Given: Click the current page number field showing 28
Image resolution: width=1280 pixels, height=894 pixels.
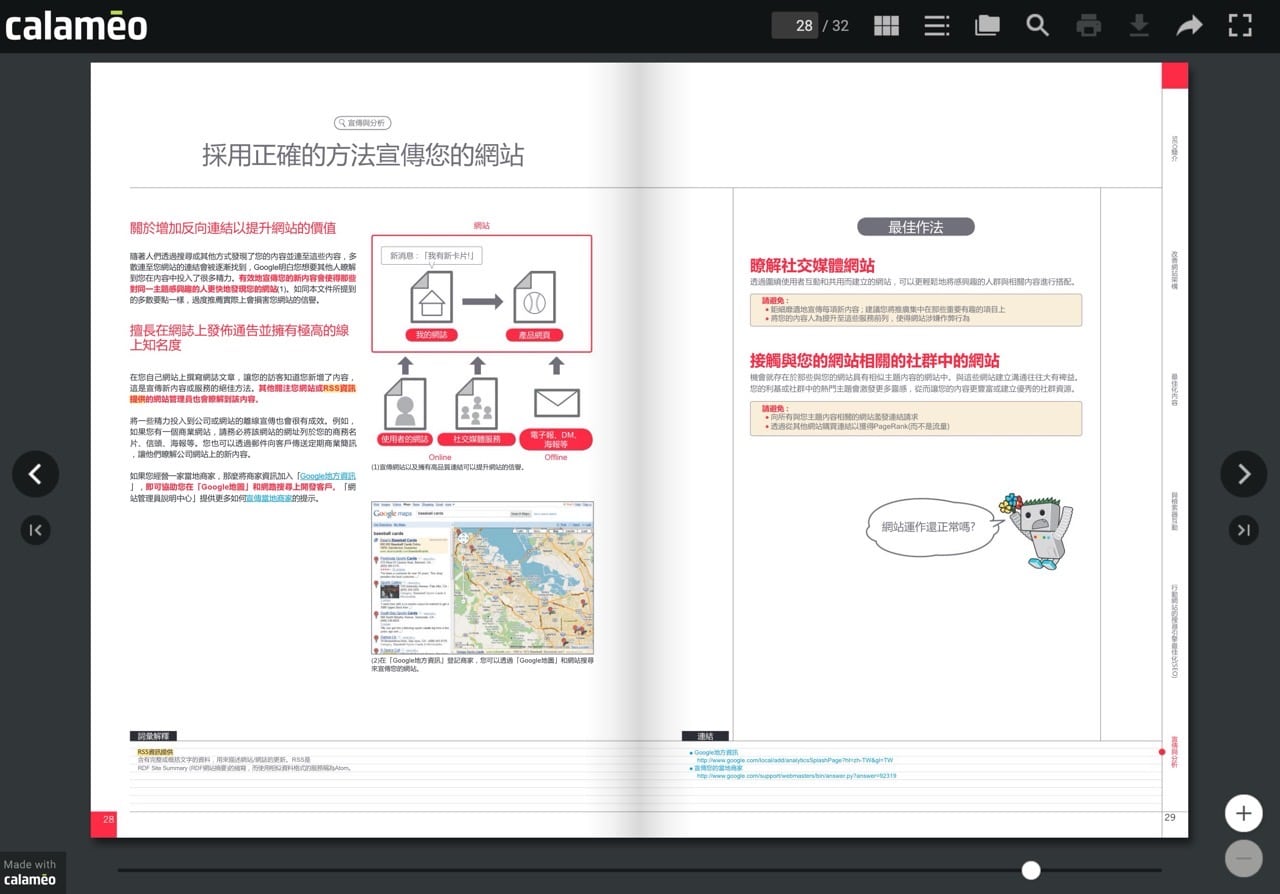Looking at the screenshot, I should 795,26.
